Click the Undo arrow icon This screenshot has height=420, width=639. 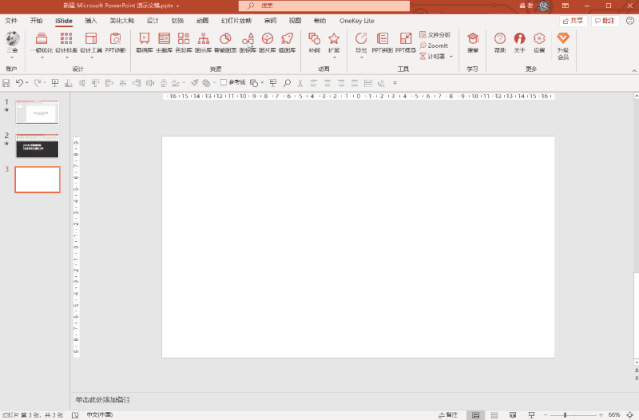coord(19,83)
